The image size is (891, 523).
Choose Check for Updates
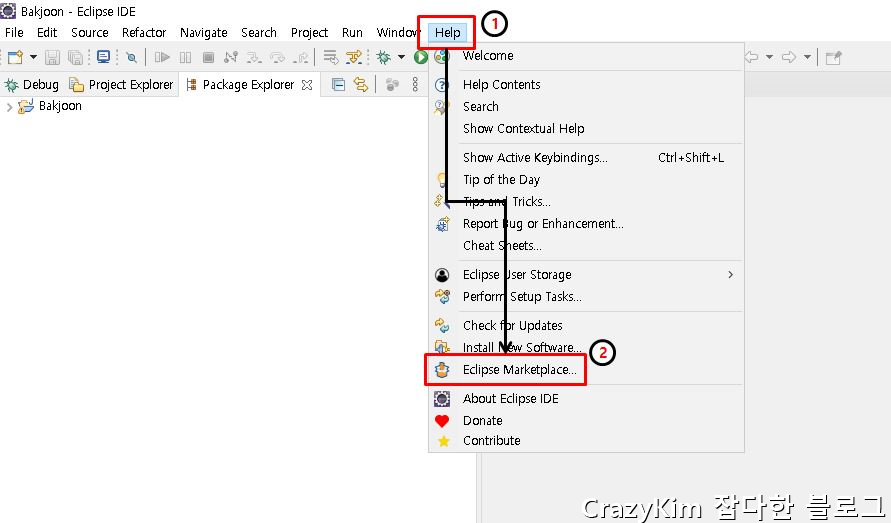point(586,326)
